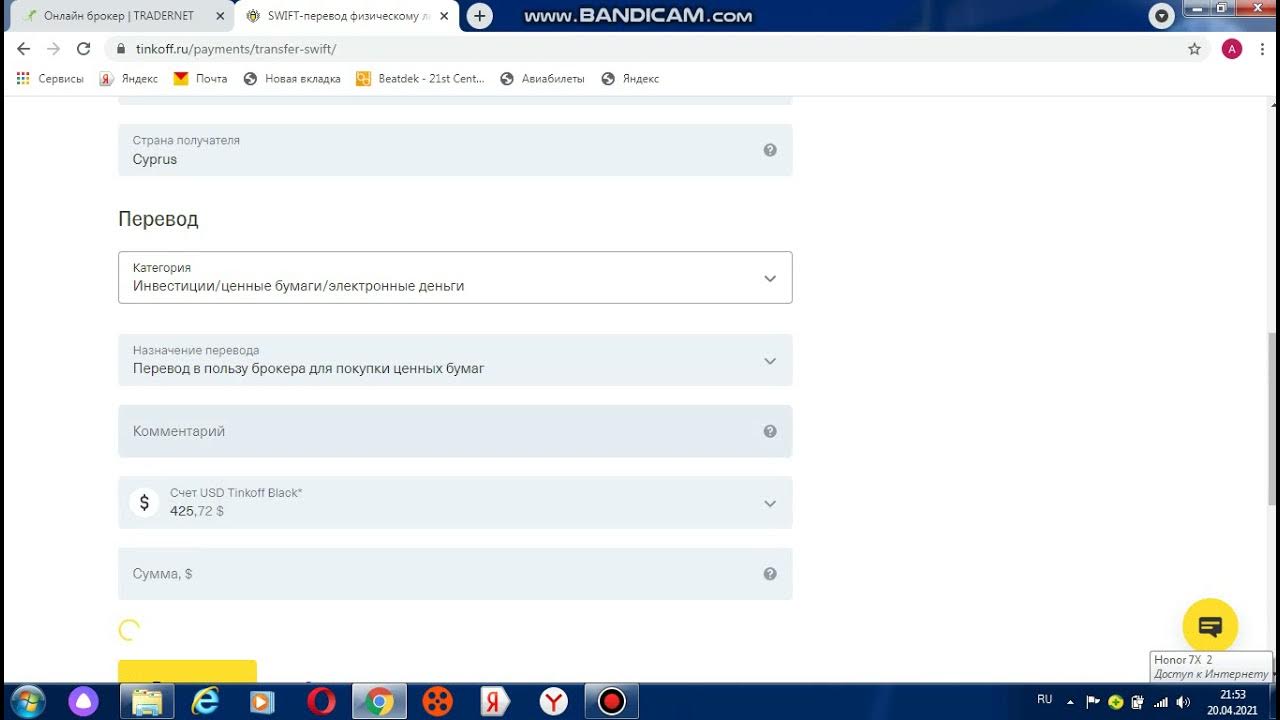Open the Почта bookmark
The height and width of the screenshot is (720, 1280).
(200, 79)
